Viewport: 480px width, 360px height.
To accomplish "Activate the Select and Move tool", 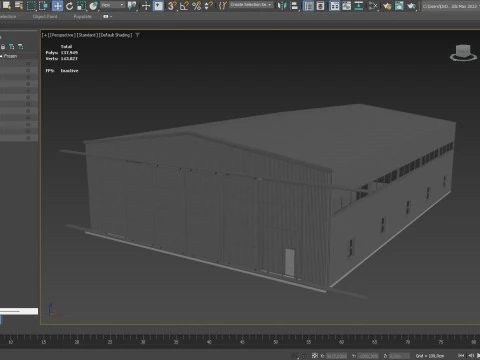I will [57, 6].
